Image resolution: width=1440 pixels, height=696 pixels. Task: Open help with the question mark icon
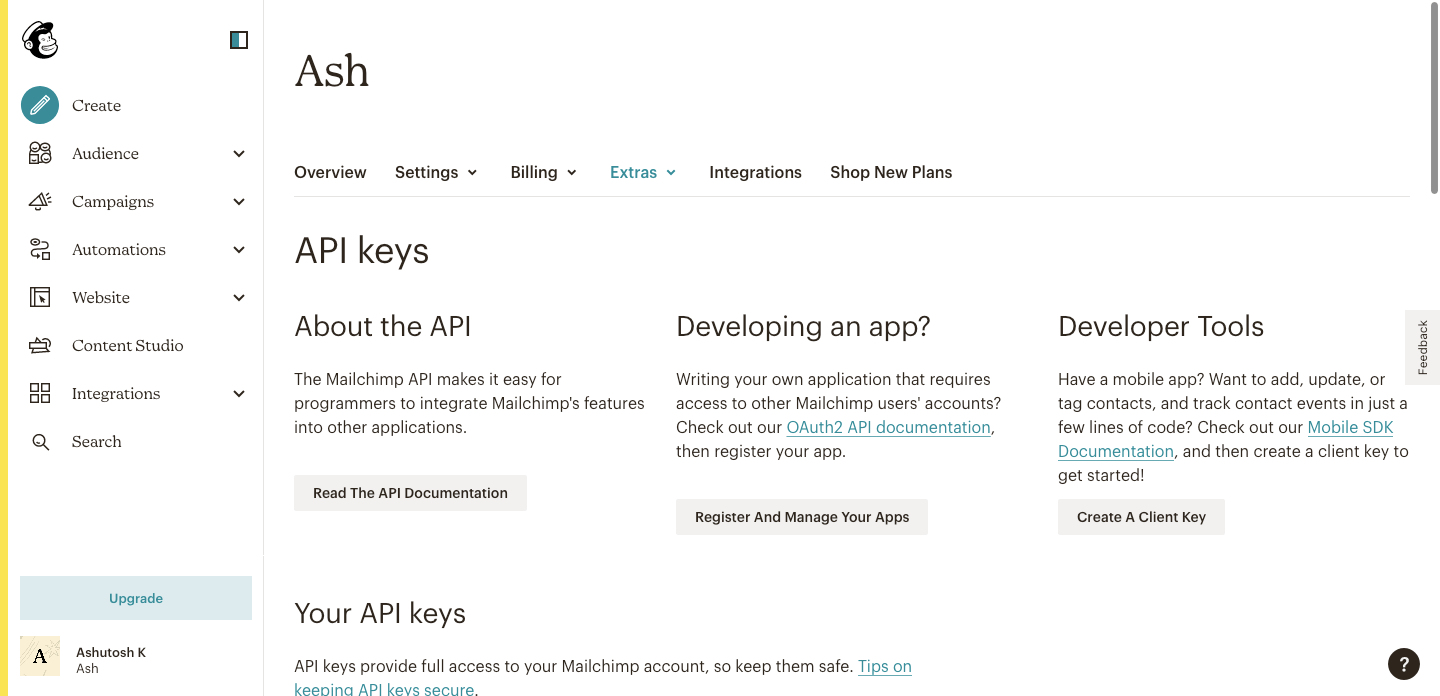pos(1404,663)
